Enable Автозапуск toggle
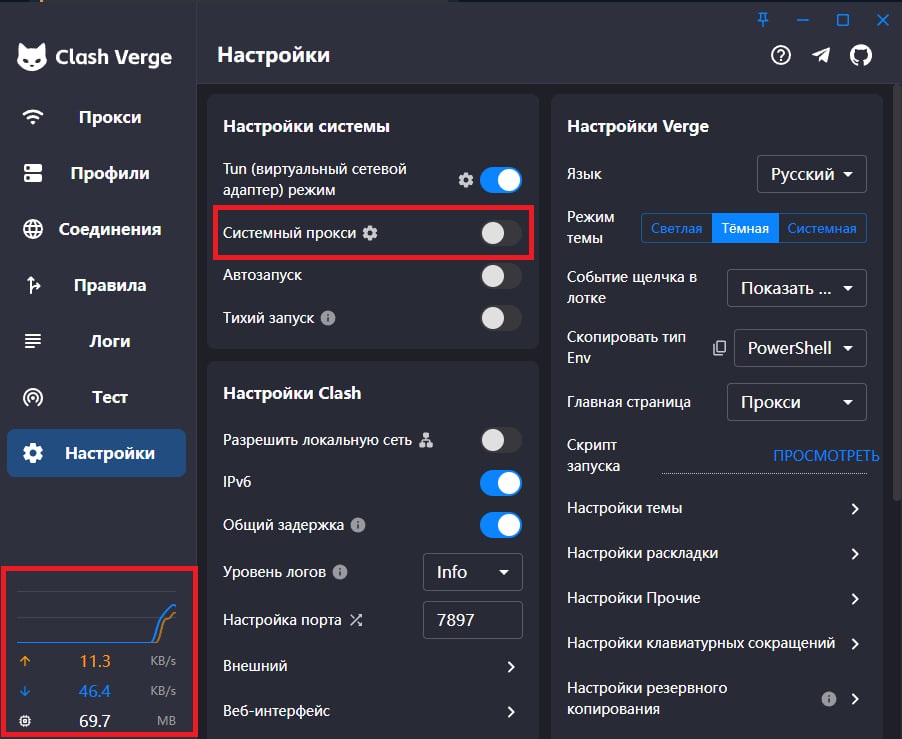Image resolution: width=902 pixels, height=739 pixels. click(501, 275)
